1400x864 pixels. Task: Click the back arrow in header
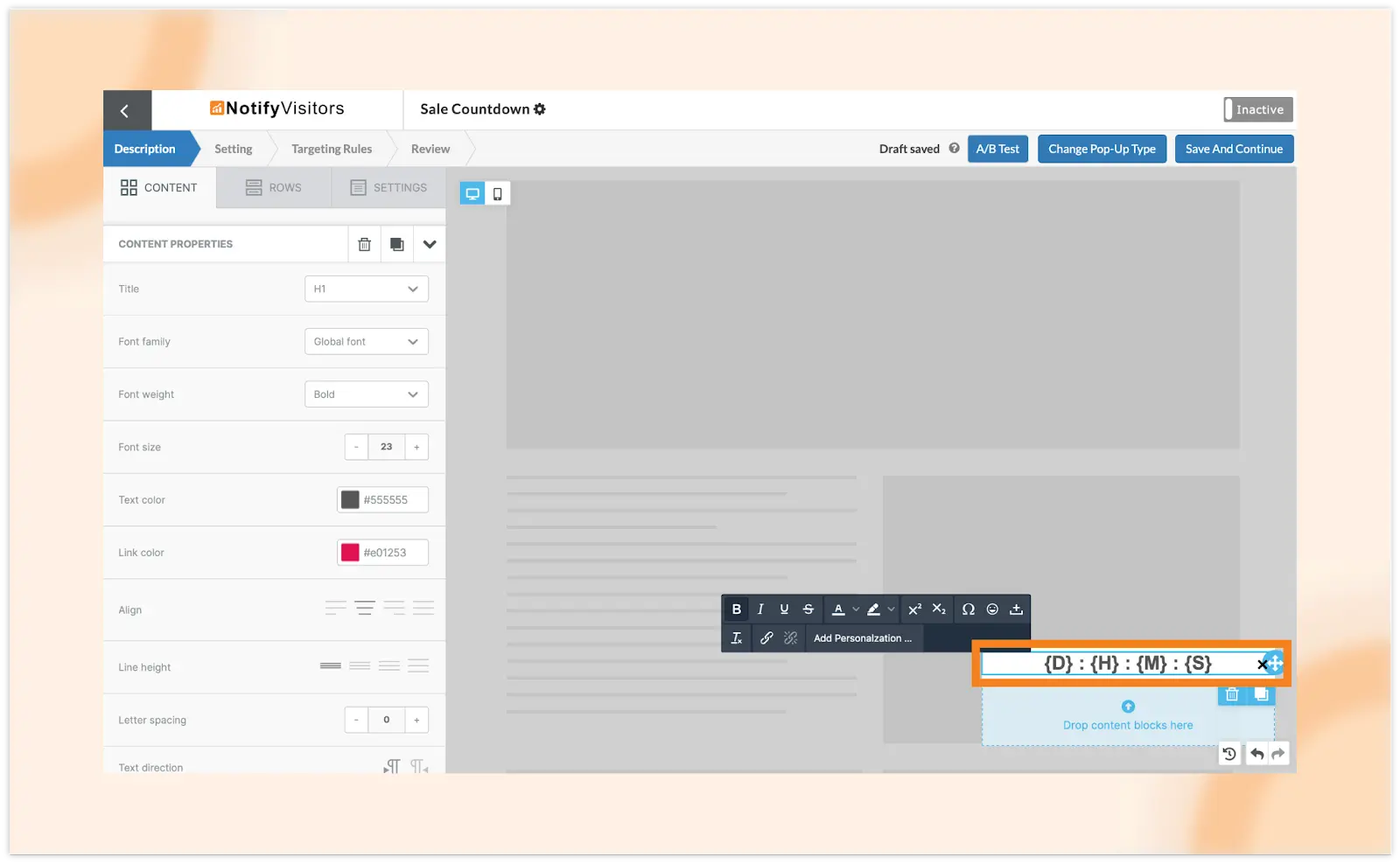click(x=125, y=110)
